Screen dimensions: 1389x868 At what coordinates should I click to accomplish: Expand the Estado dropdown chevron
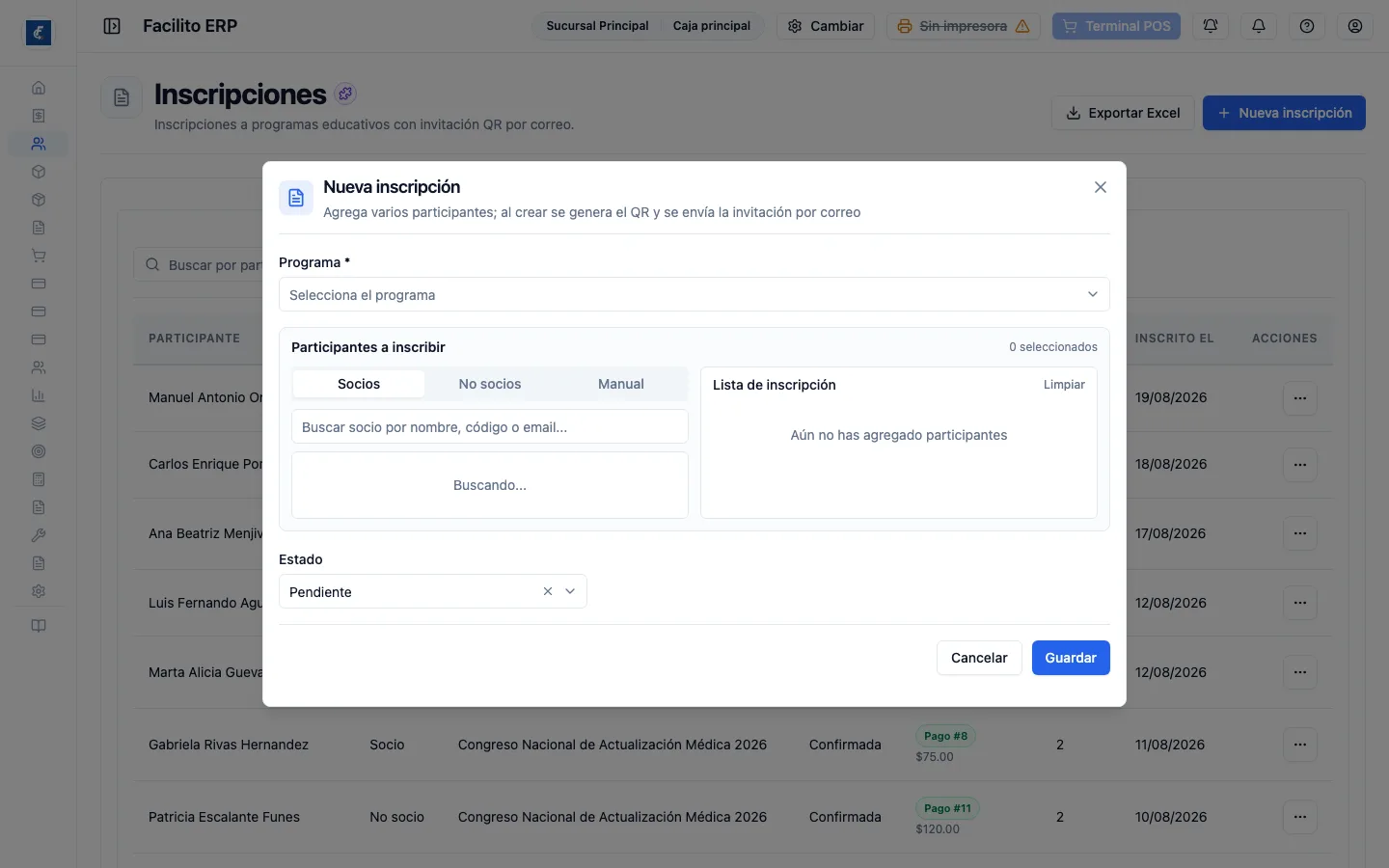[x=570, y=591]
